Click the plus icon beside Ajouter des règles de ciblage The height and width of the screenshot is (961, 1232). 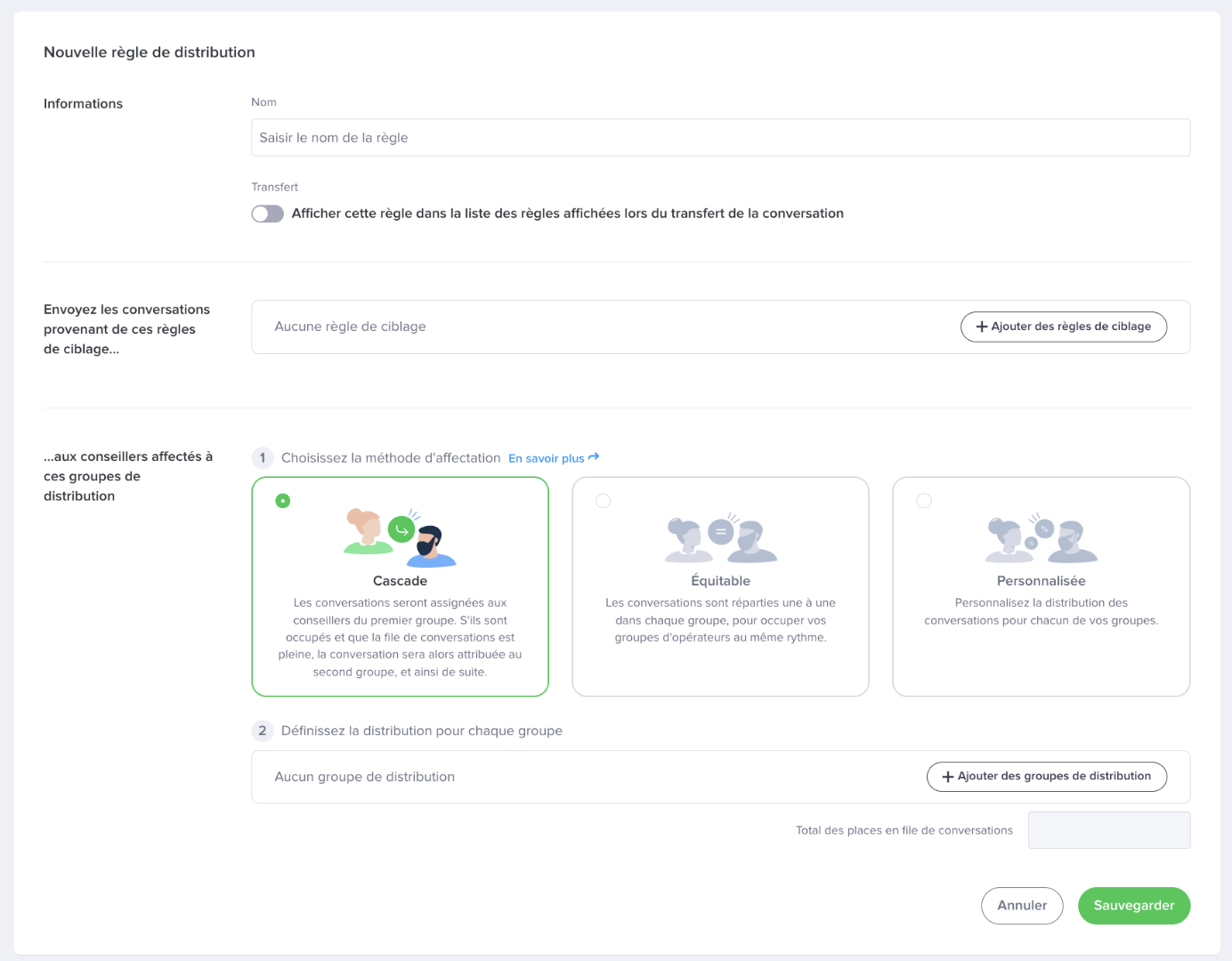pyautogui.click(x=982, y=327)
